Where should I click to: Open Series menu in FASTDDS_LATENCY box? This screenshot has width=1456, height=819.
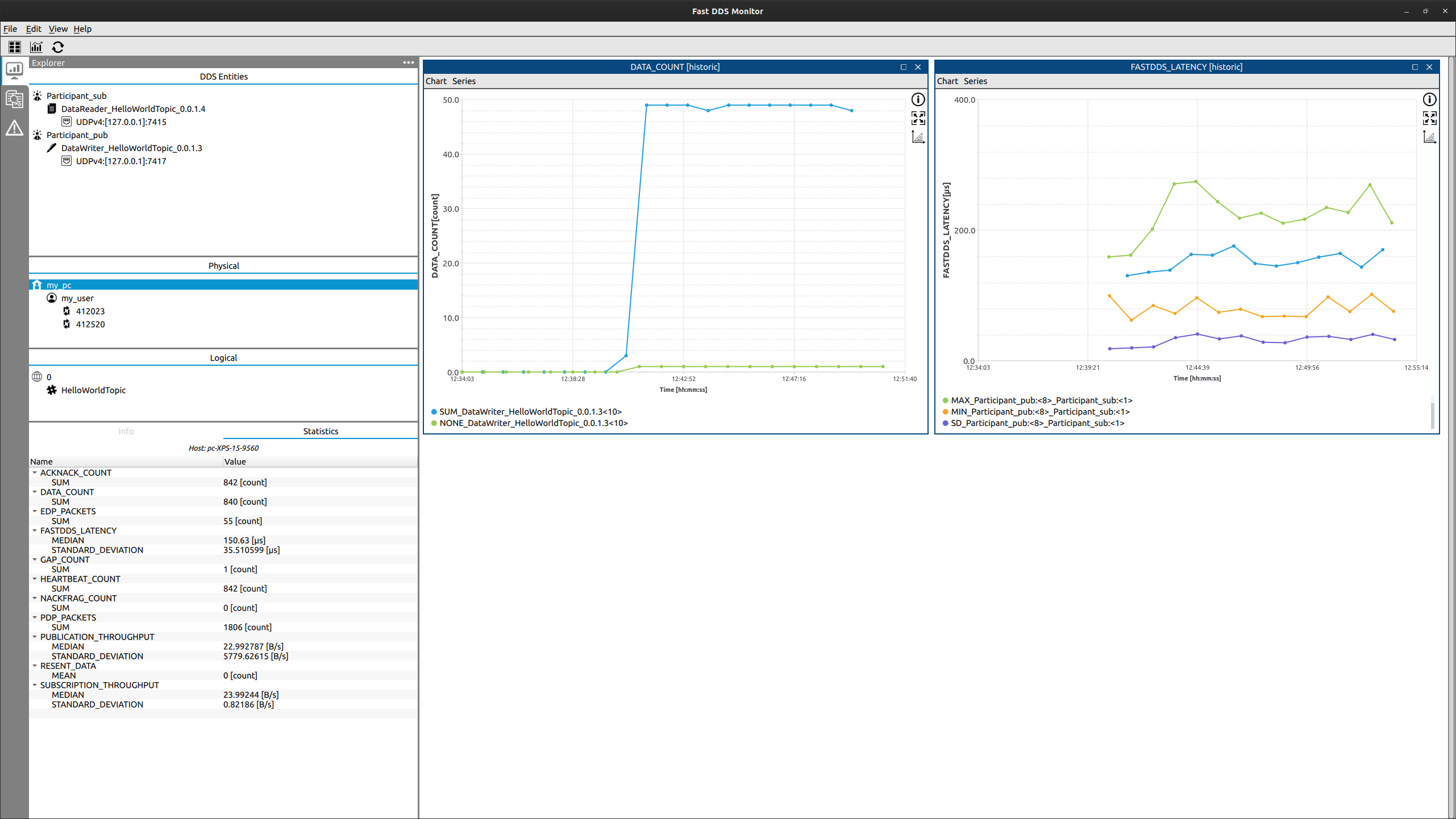(975, 81)
